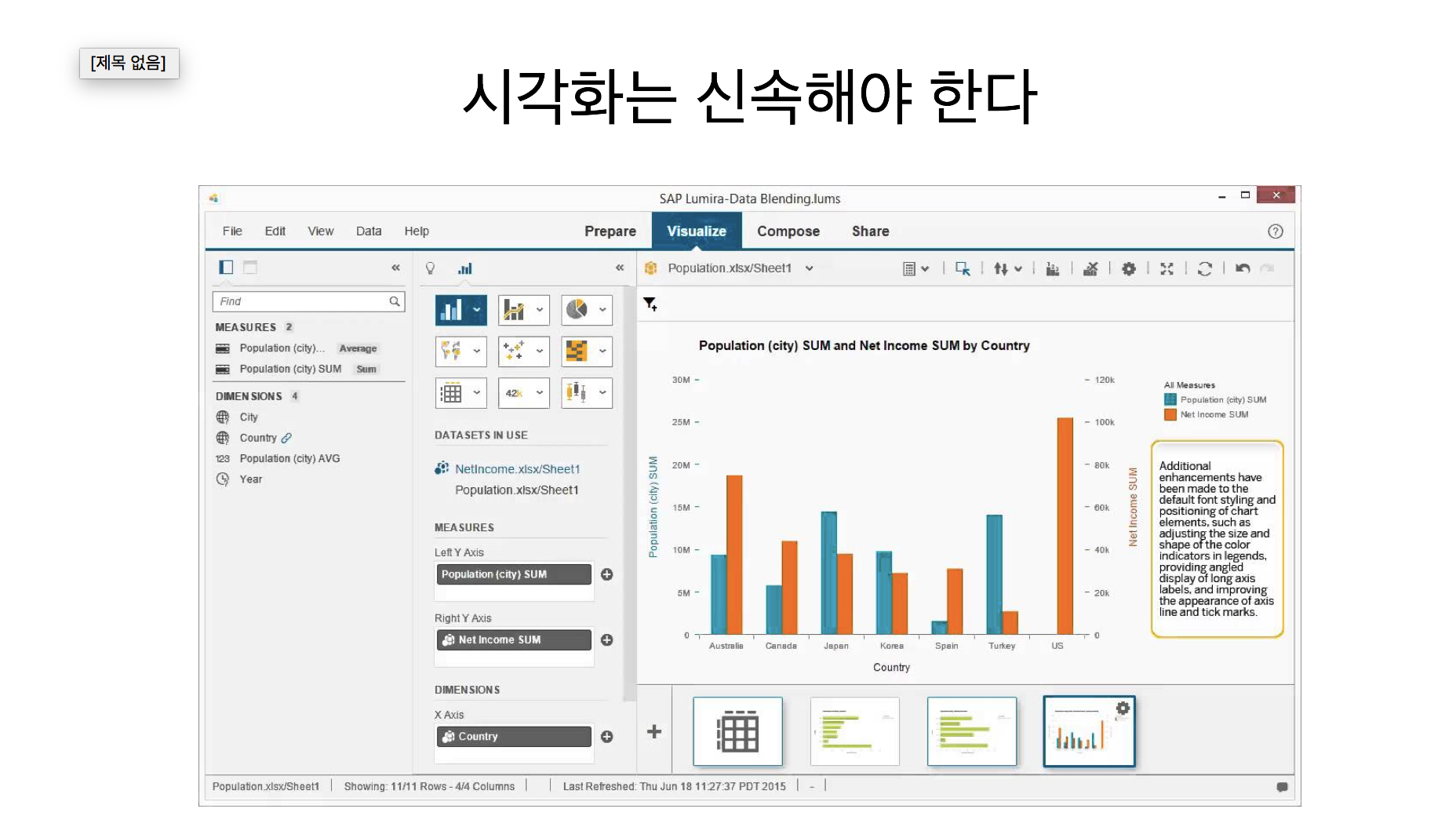
Task: Select the scatter plot chart icon
Action: click(x=514, y=351)
